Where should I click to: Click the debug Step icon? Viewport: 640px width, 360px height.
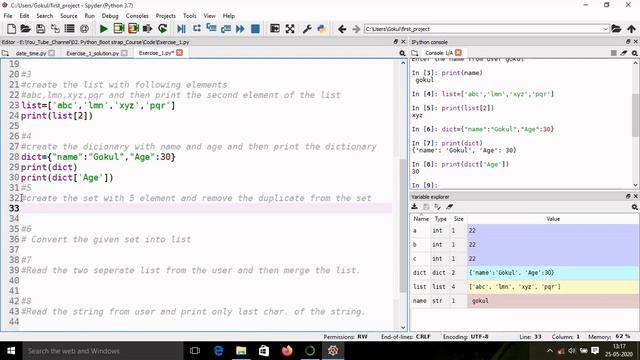197,29
